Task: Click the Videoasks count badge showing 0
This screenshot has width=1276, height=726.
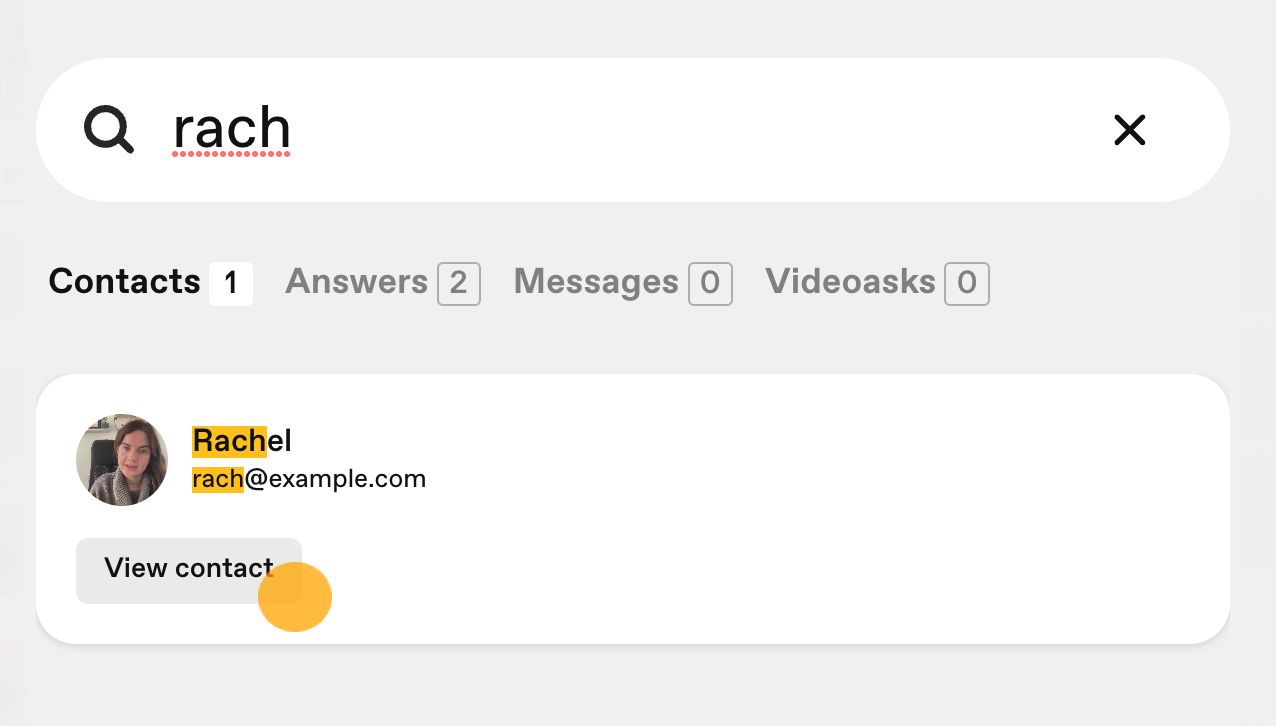Action: tap(967, 284)
